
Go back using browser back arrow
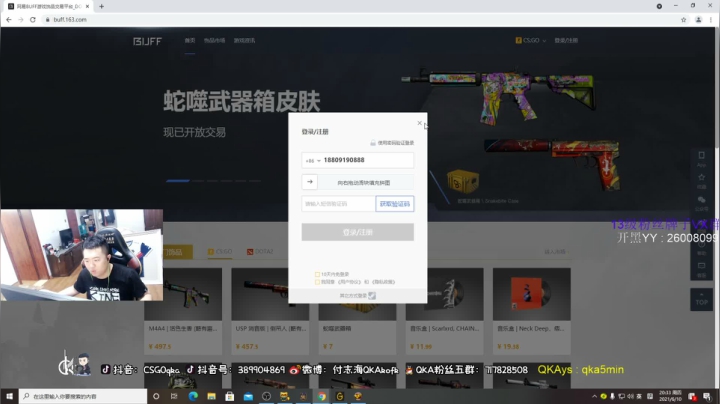9,20
